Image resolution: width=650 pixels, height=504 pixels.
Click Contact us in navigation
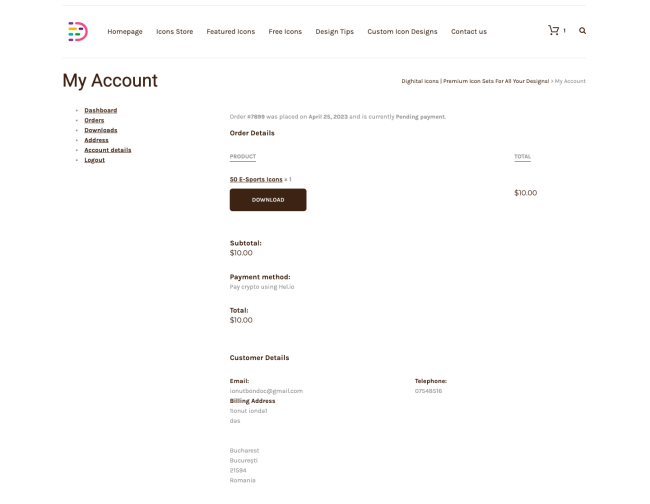469,32
